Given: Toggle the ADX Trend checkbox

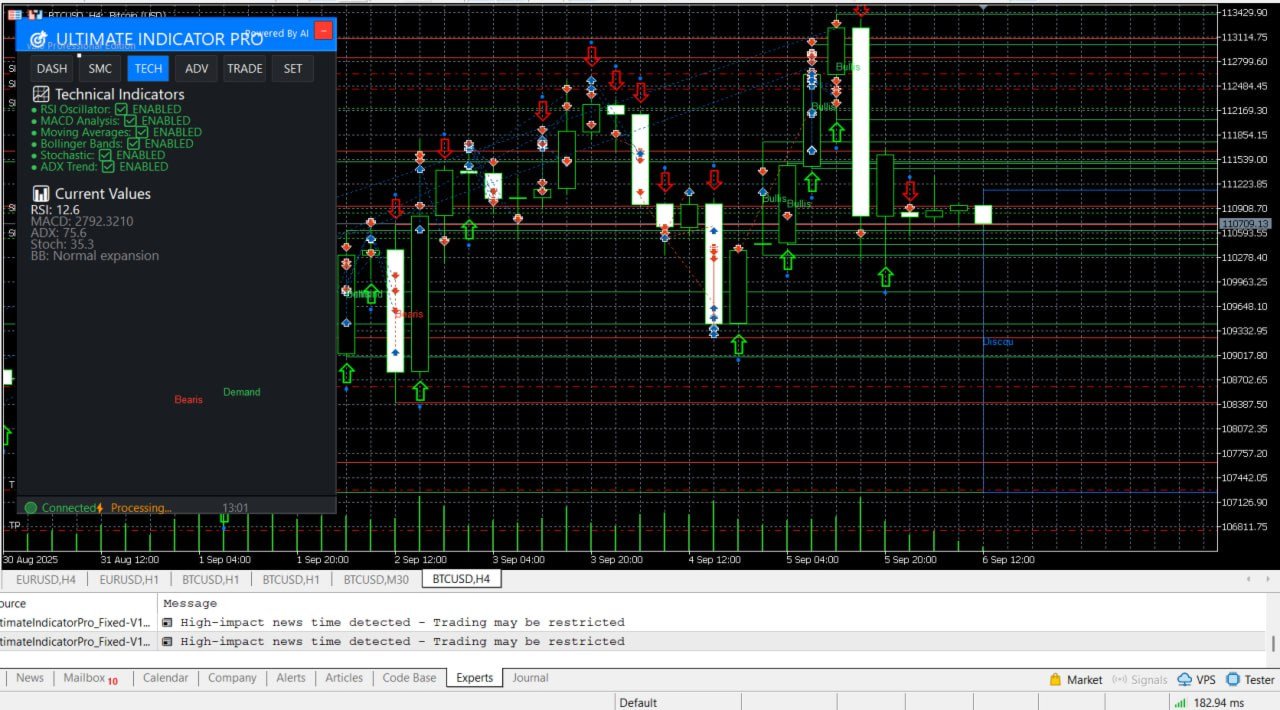Looking at the screenshot, I should coord(108,167).
